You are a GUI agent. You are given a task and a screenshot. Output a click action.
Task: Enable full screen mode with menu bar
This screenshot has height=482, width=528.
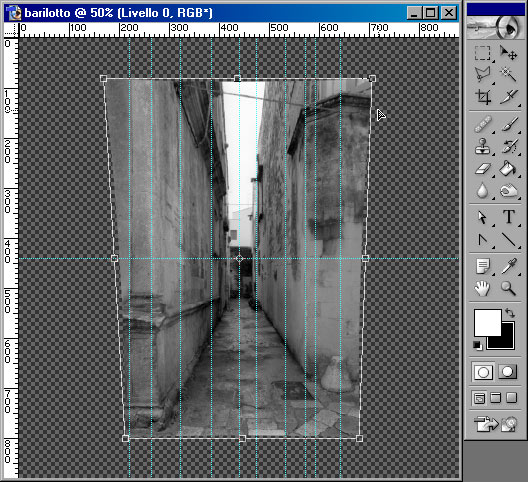496,398
